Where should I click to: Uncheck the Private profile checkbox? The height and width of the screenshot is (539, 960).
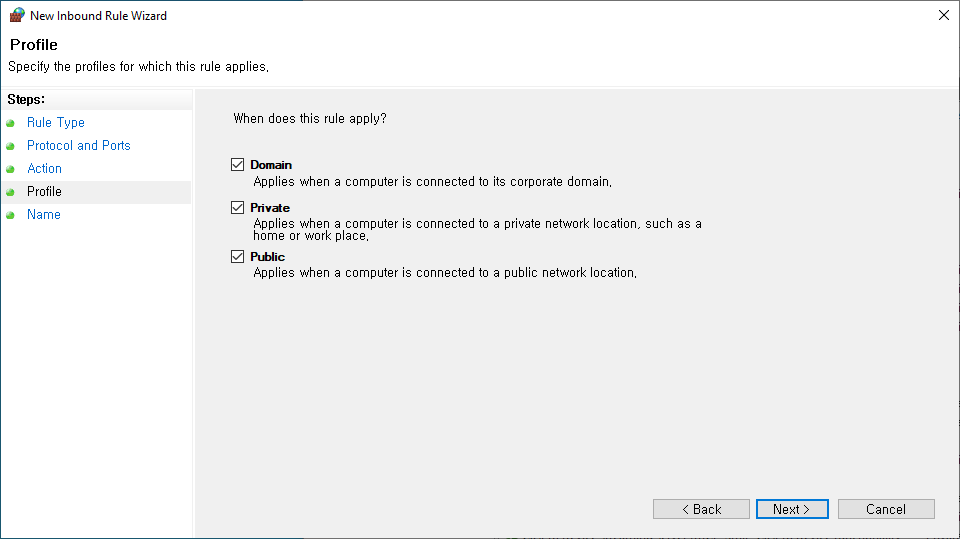[237, 208]
